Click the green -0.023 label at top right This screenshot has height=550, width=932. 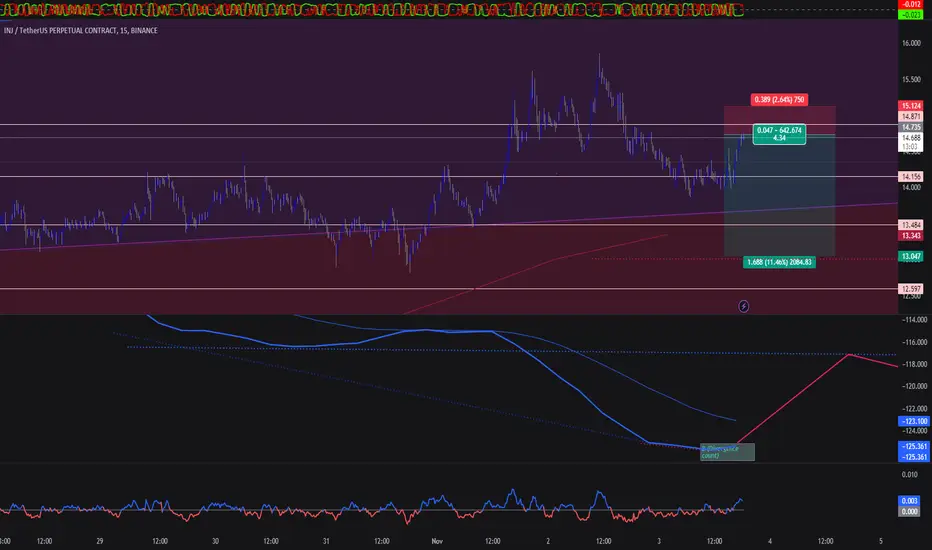[x=911, y=14]
